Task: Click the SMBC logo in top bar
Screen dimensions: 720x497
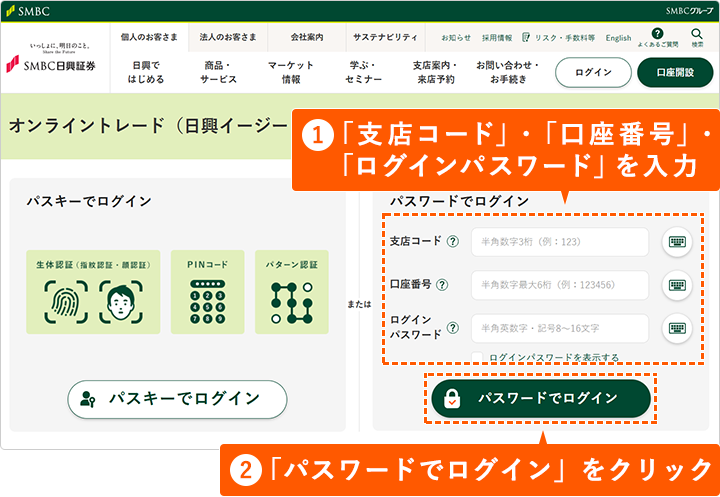Action: click(x=28, y=11)
